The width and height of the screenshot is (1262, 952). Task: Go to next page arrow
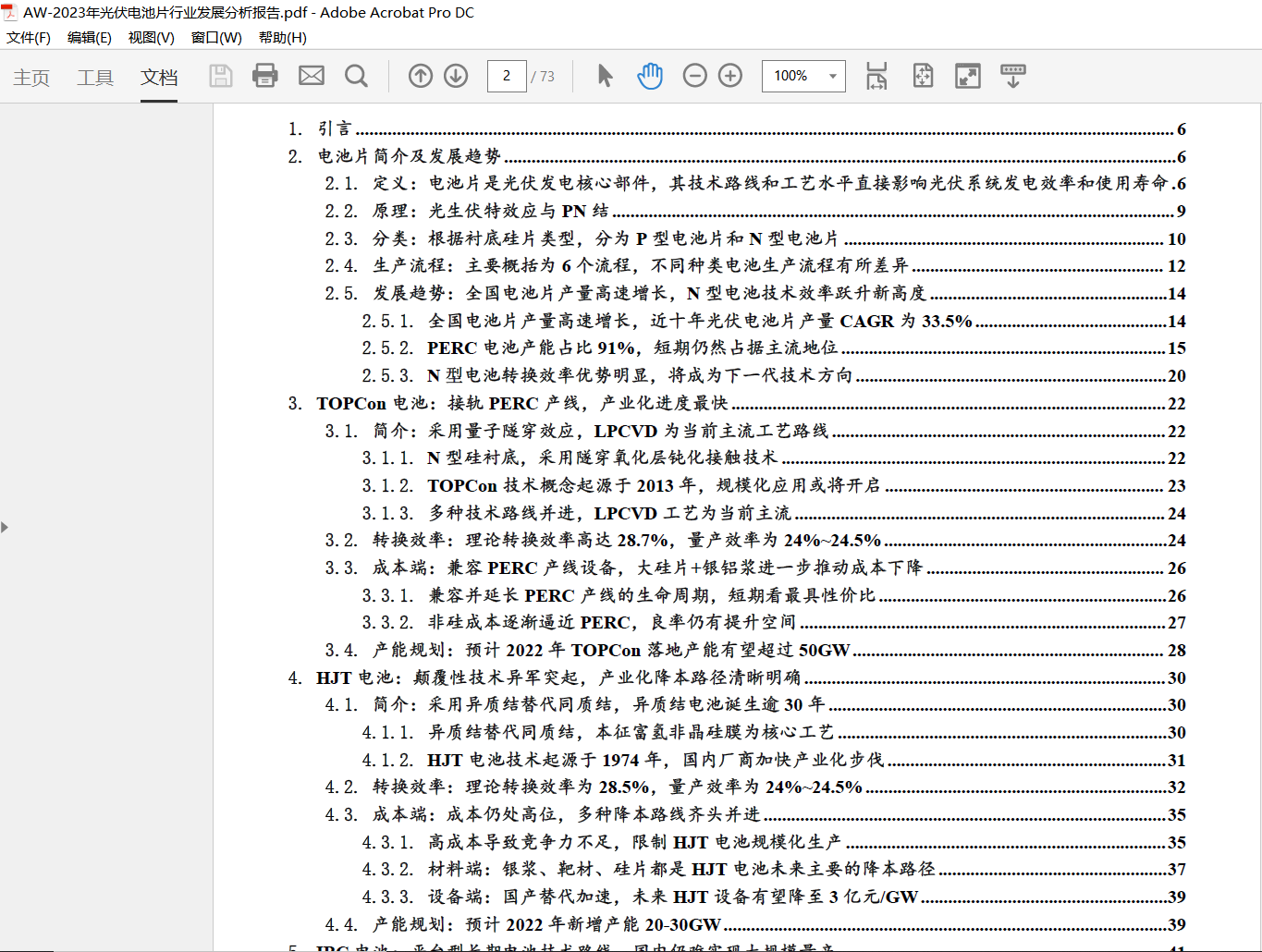(x=456, y=76)
